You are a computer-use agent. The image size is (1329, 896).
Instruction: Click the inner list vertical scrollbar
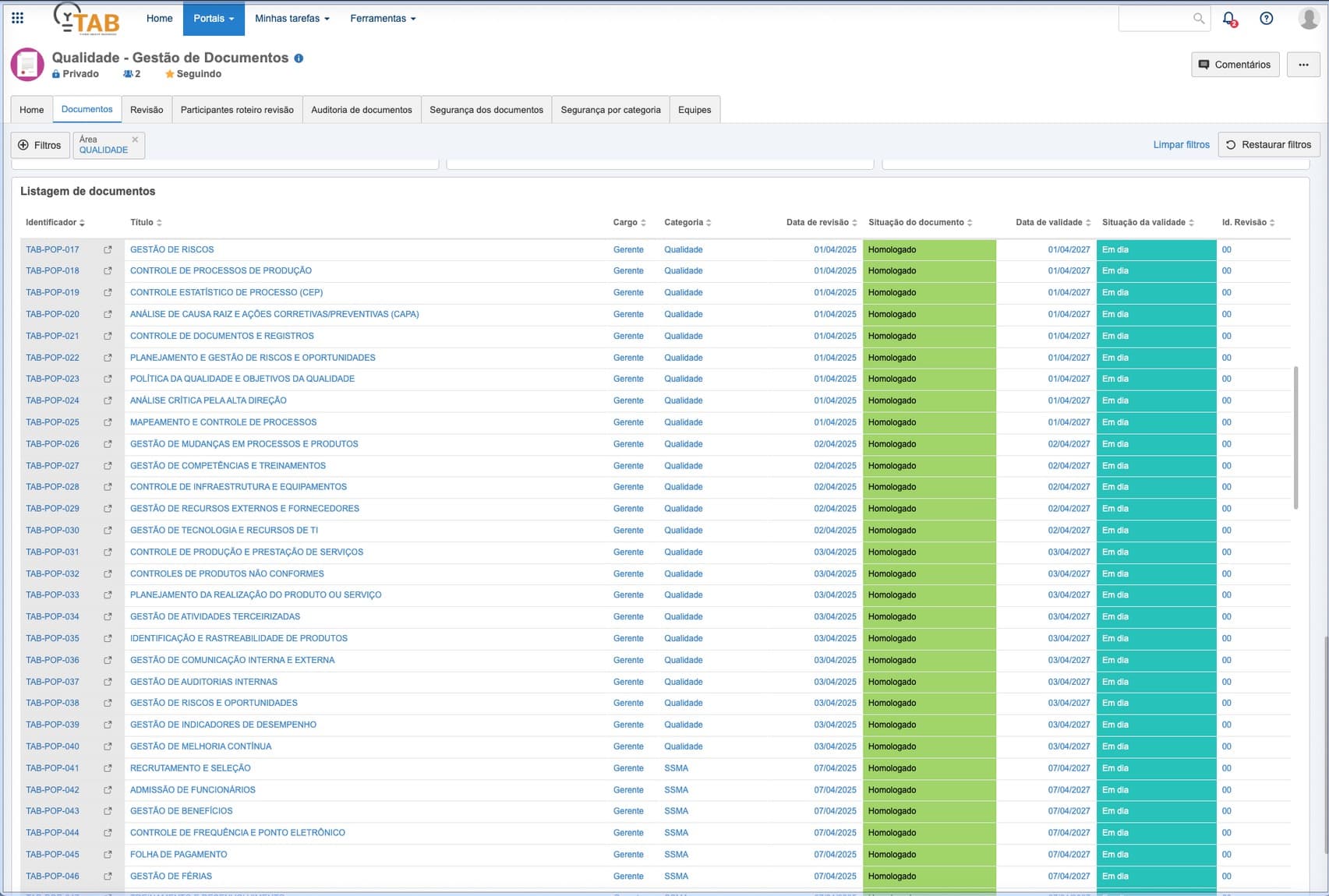click(x=1295, y=437)
